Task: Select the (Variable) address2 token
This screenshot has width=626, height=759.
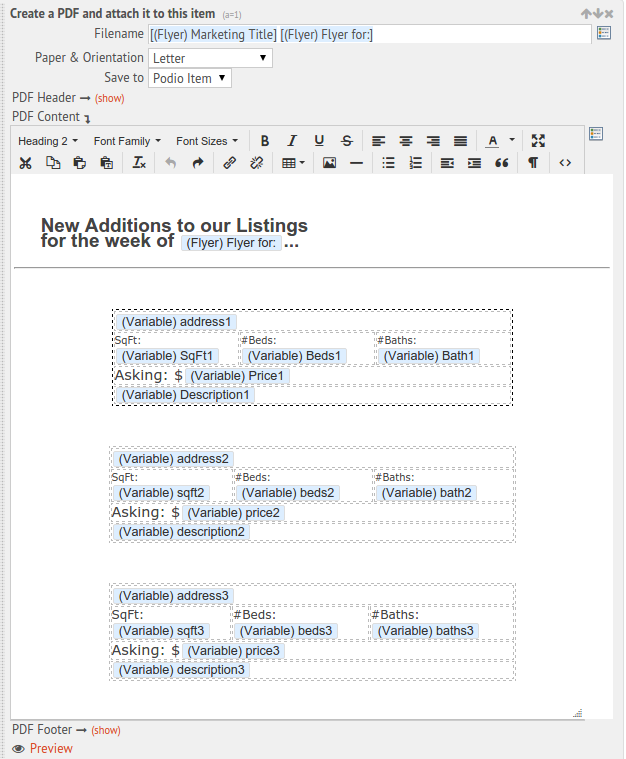Action: click(x=173, y=459)
